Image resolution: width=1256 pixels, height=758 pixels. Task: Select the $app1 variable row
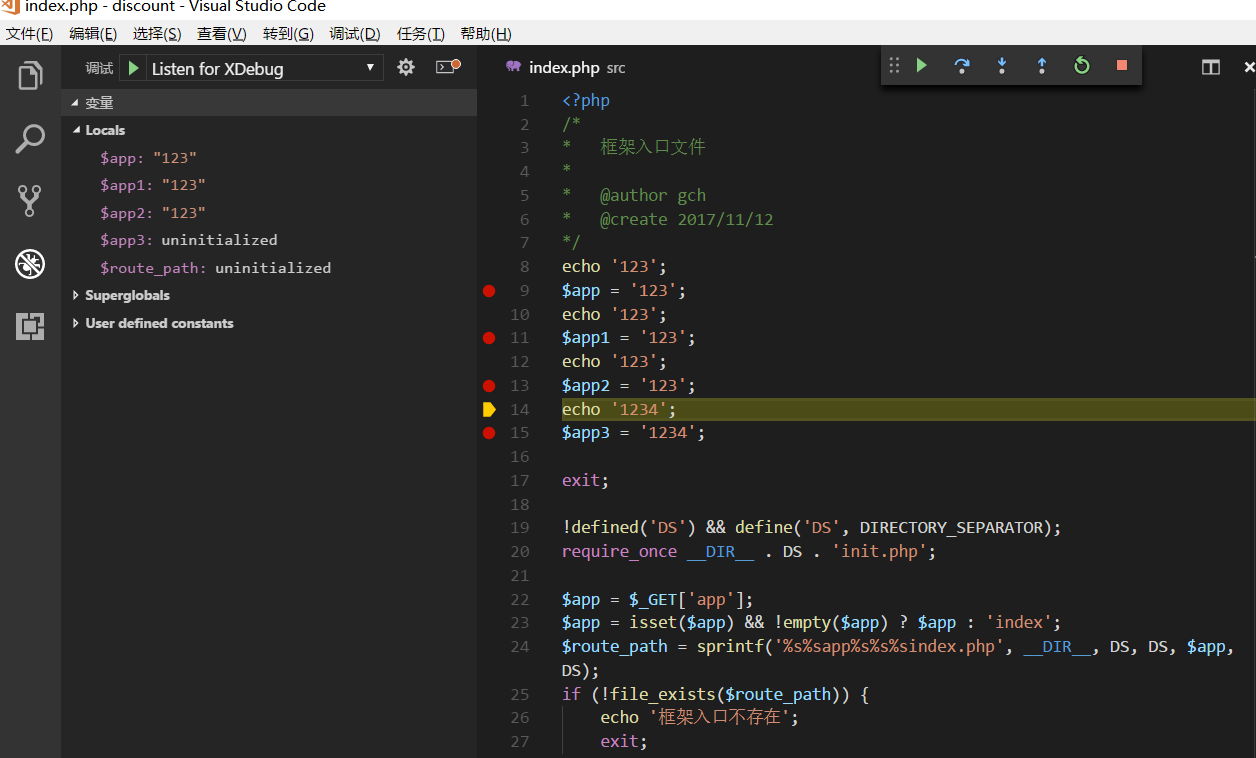[269, 185]
